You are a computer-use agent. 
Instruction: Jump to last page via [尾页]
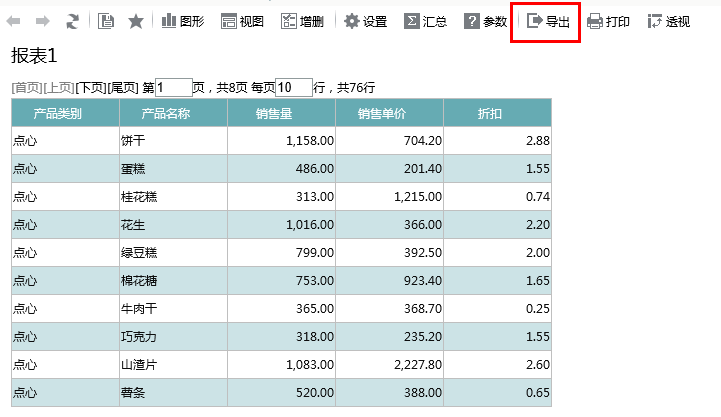tap(123, 87)
